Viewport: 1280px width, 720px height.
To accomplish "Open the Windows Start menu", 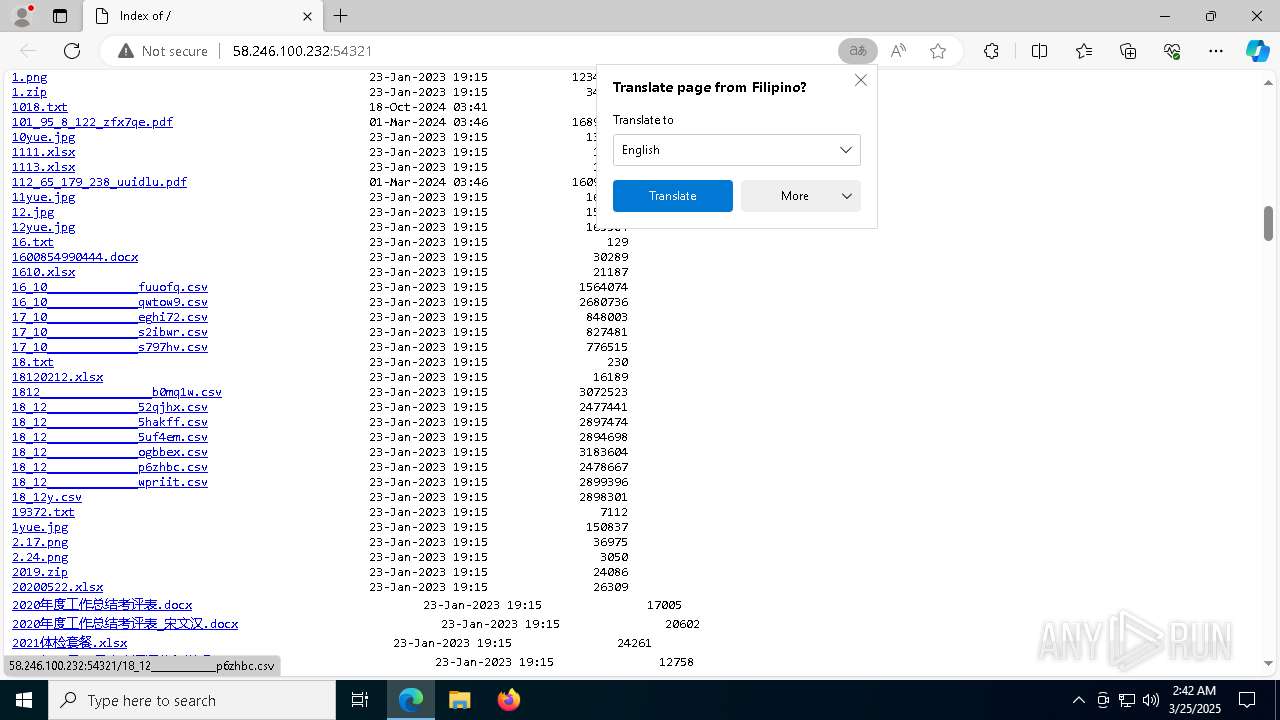I will [24, 700].
